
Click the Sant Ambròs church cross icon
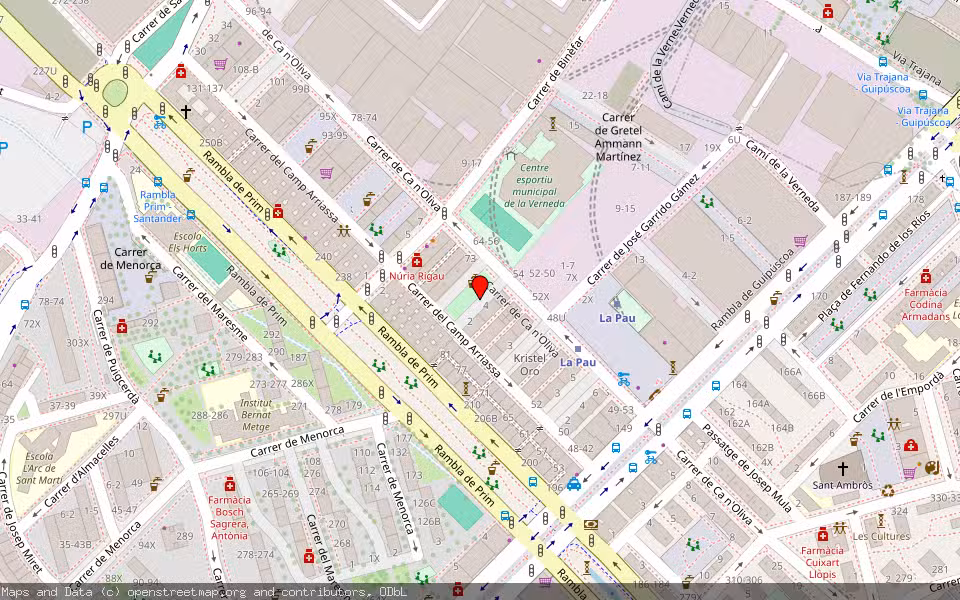pyautogui.click(x=843, y=468)
